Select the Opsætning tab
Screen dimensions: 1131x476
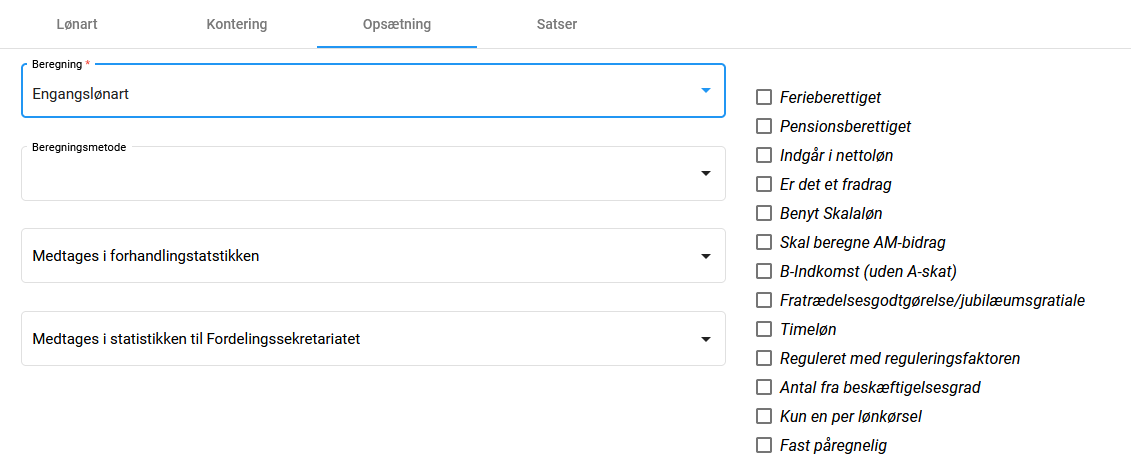397,24
